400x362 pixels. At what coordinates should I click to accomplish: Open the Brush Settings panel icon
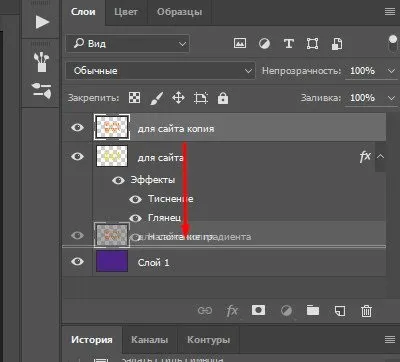[x=42, y=91]
